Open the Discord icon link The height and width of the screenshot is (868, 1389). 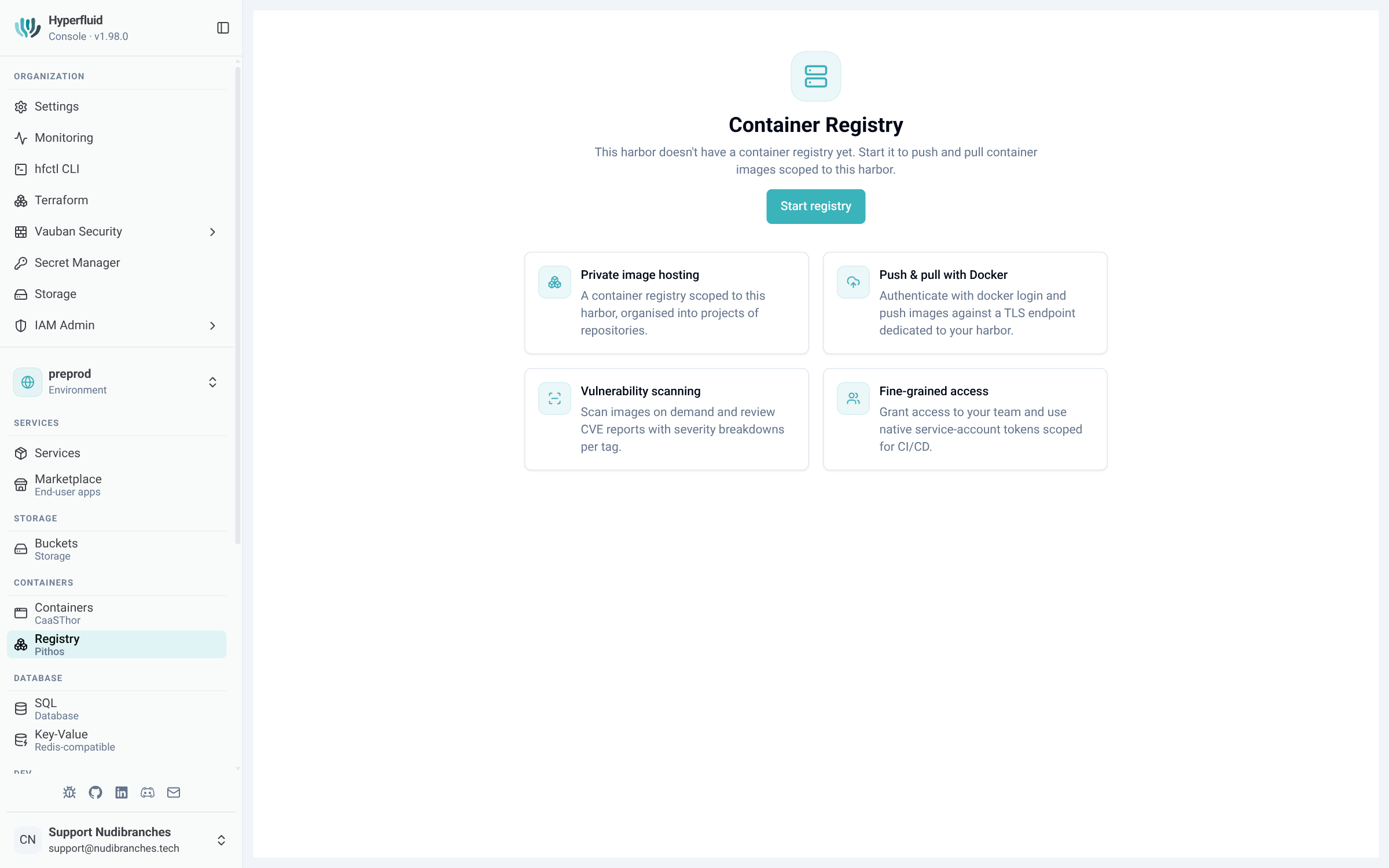(x=148, y=792)
